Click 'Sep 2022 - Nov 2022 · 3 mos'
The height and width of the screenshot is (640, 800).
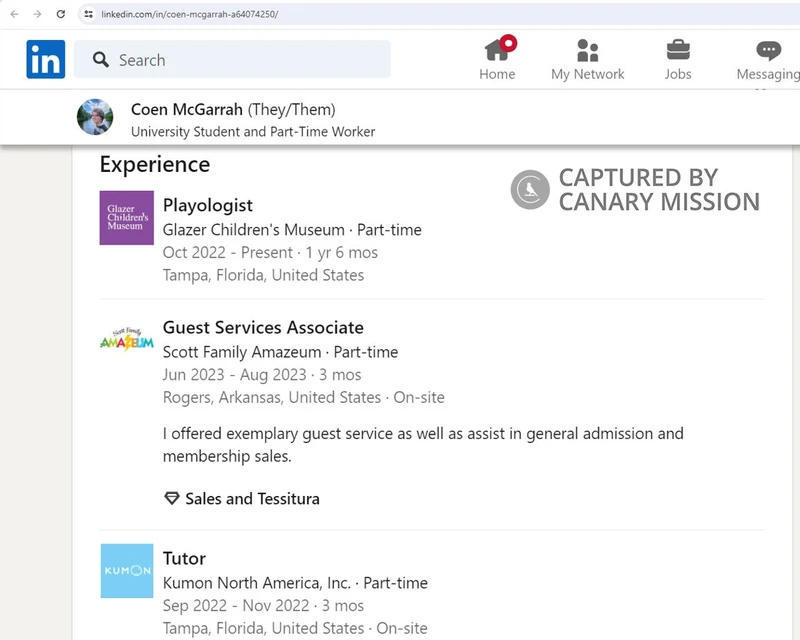pyautogui.click(x=263, y=605)
